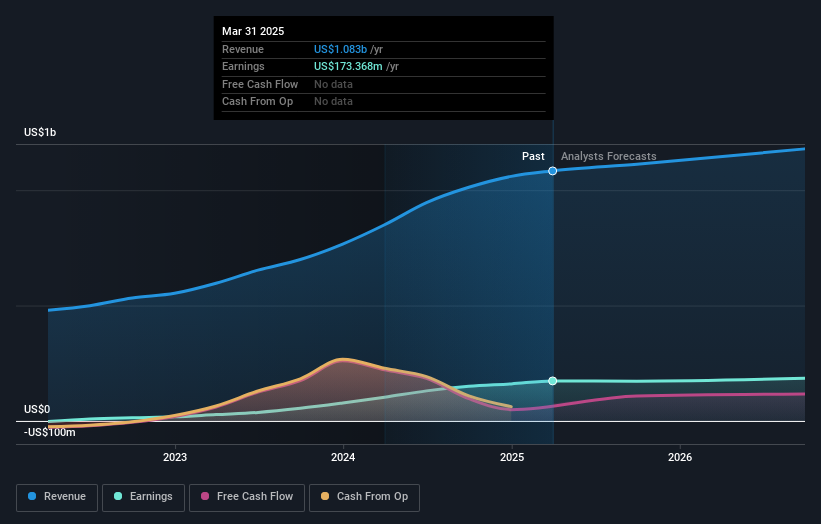Click the 2024 x-axis label

(343, 458)
